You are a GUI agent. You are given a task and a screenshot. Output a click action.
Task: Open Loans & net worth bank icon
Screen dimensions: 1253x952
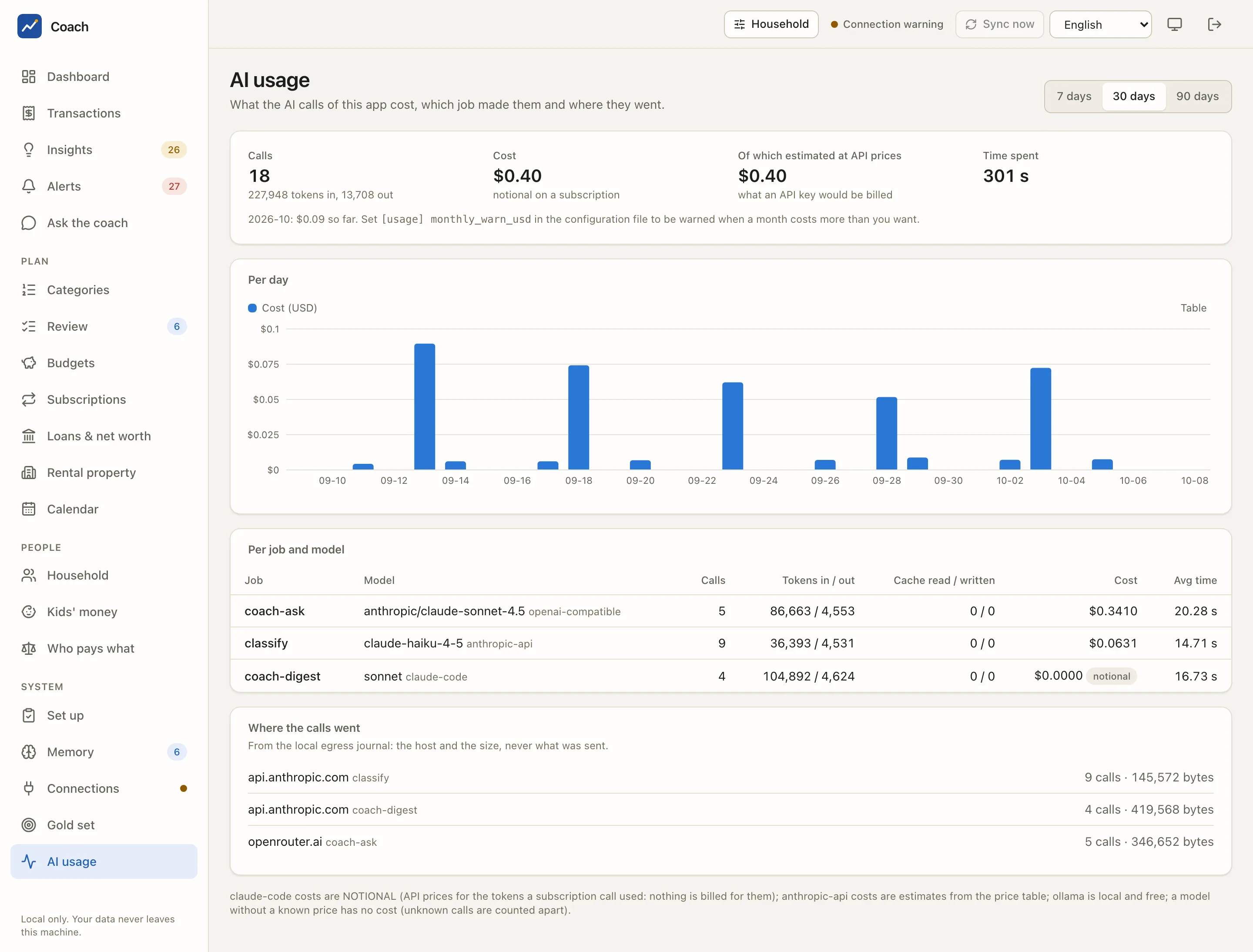click(x=29, y=436)
